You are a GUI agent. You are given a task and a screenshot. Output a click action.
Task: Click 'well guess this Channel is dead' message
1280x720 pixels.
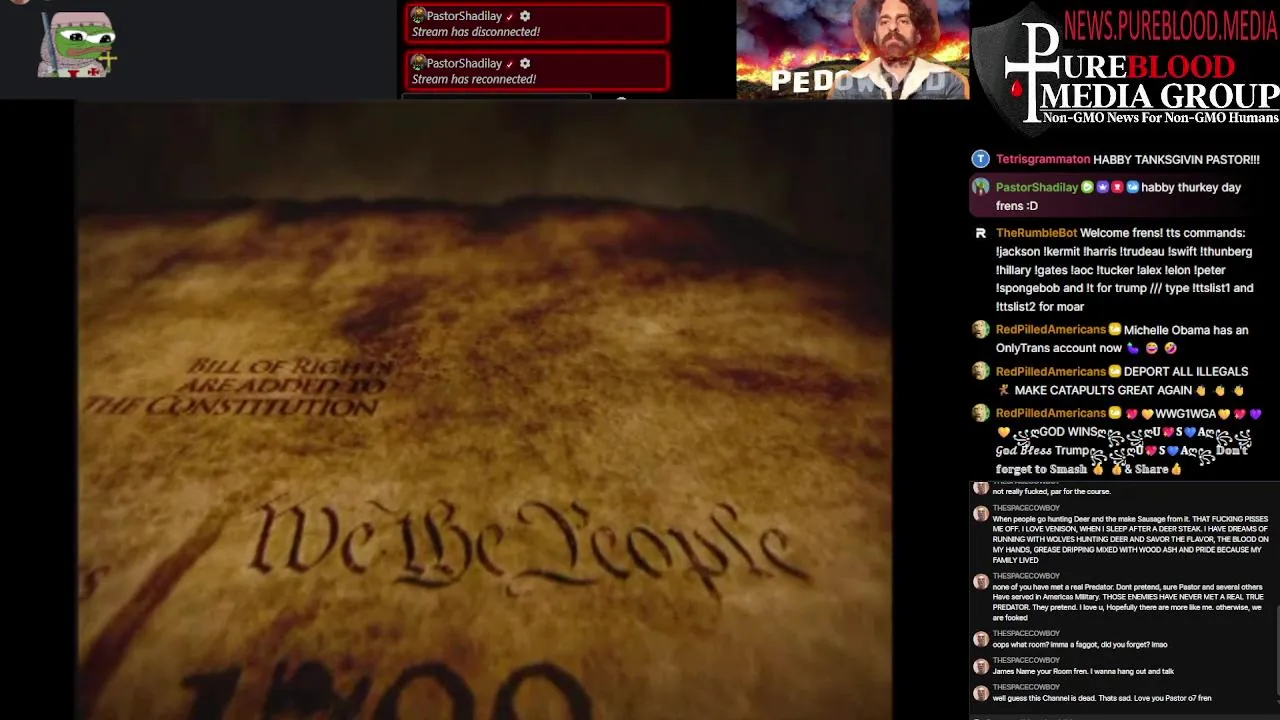pyautogui.click(x=1102, y=698)
